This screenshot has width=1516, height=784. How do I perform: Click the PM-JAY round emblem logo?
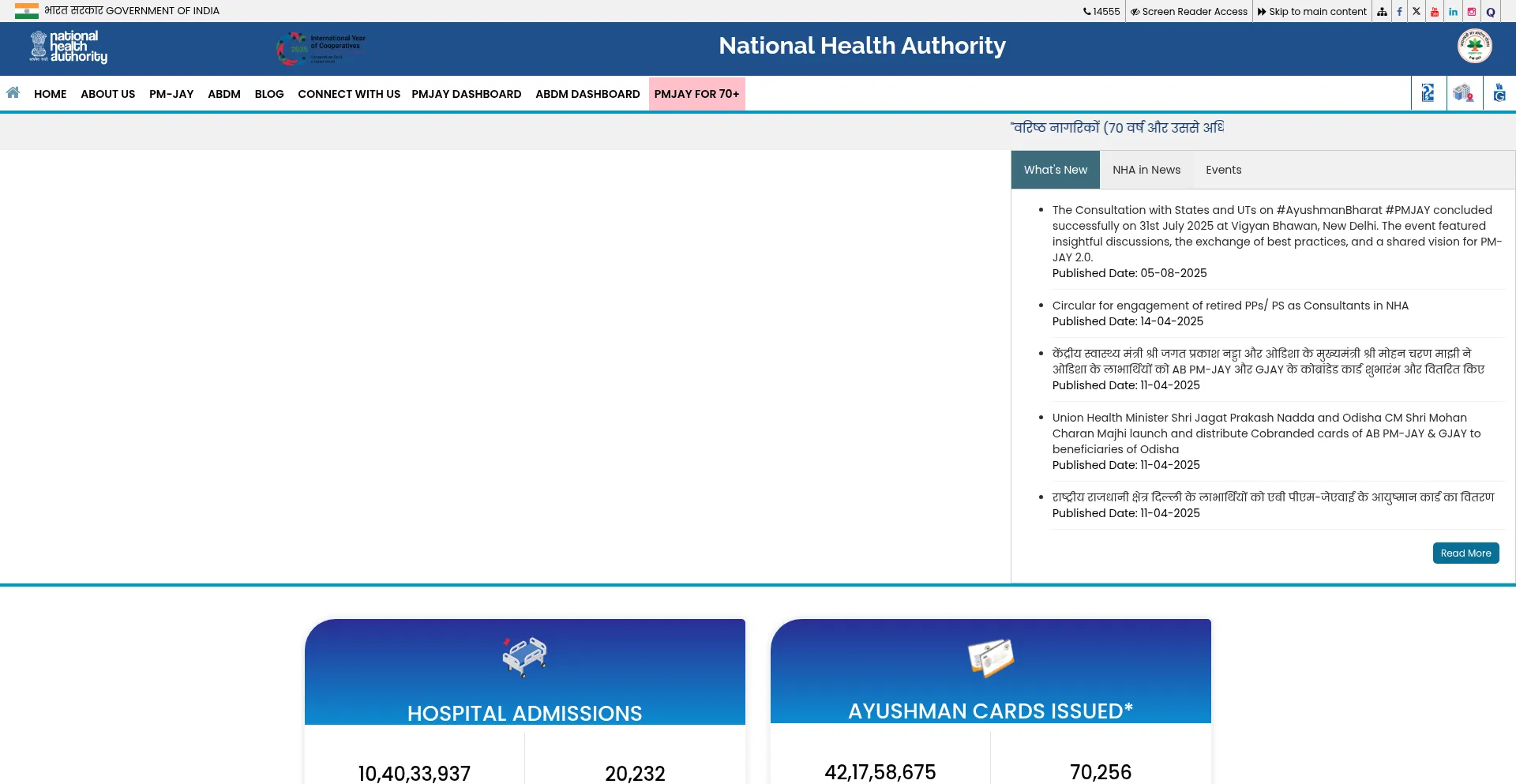(1474, 46)
